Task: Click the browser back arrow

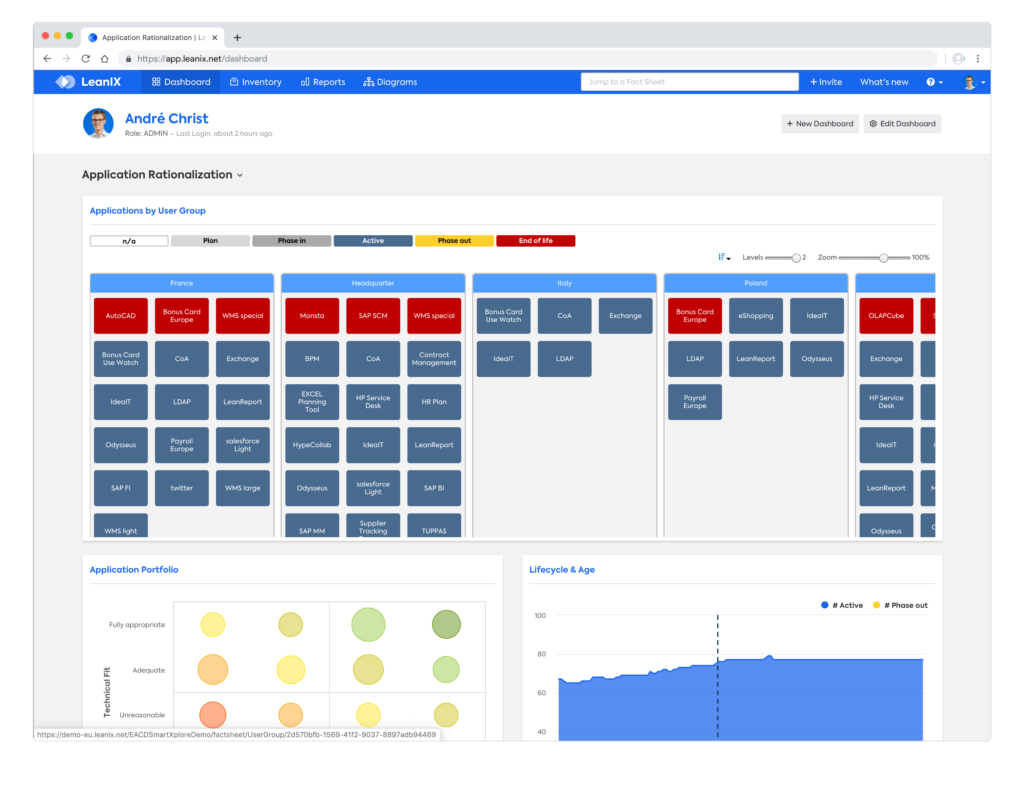Action: (47, 59)
